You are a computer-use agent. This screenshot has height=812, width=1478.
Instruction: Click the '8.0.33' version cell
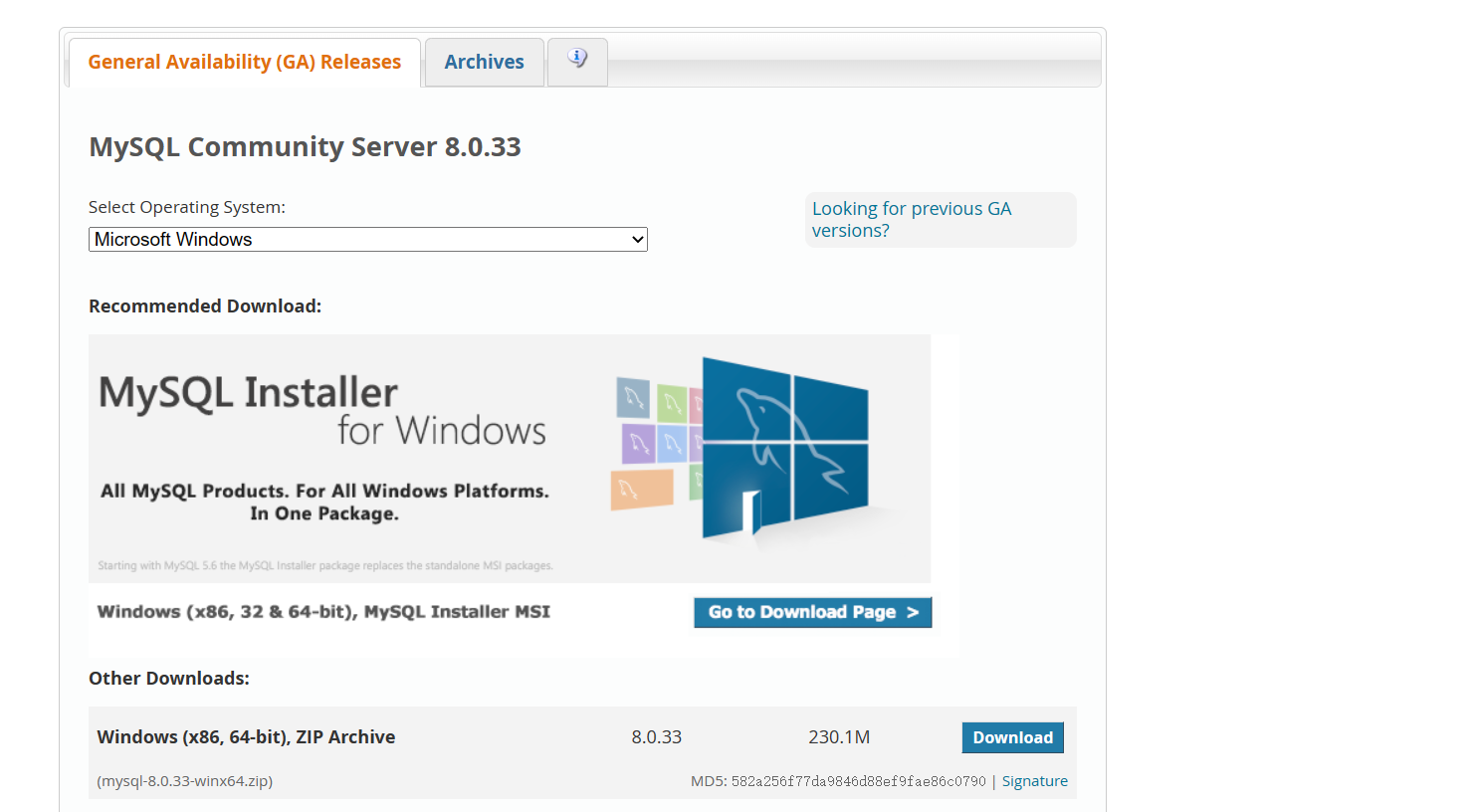pos(657,737)
